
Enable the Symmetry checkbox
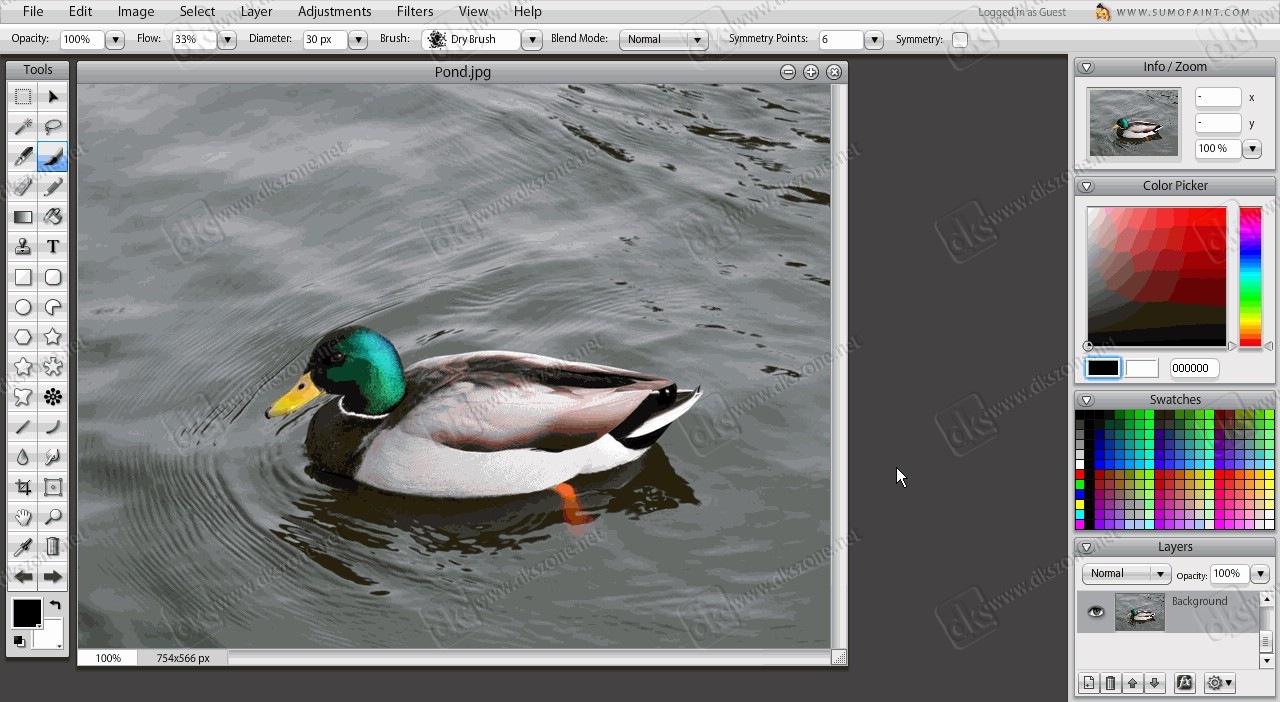[x=960, y=40]
